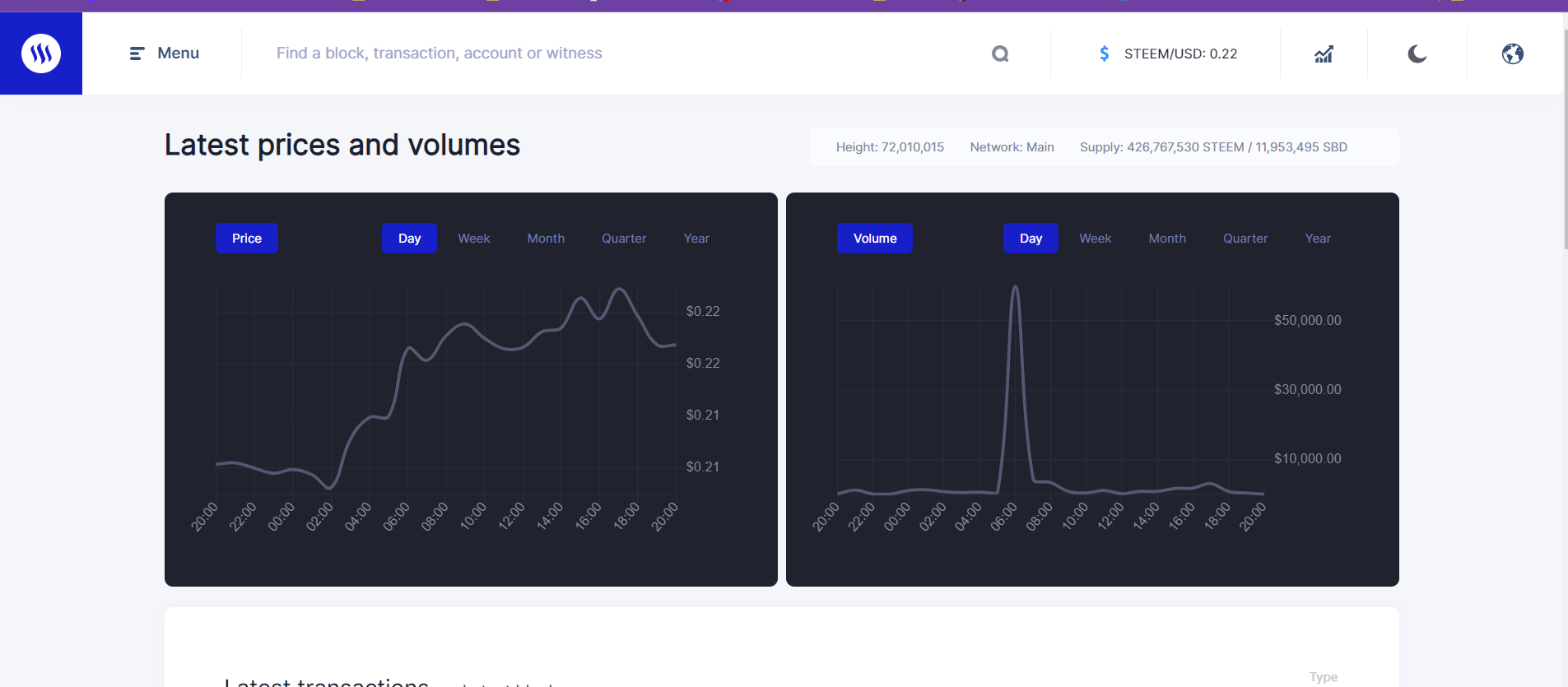Focus the block or transaction search field
This screenshot has width=1568, height=687.
pos(626,53)
